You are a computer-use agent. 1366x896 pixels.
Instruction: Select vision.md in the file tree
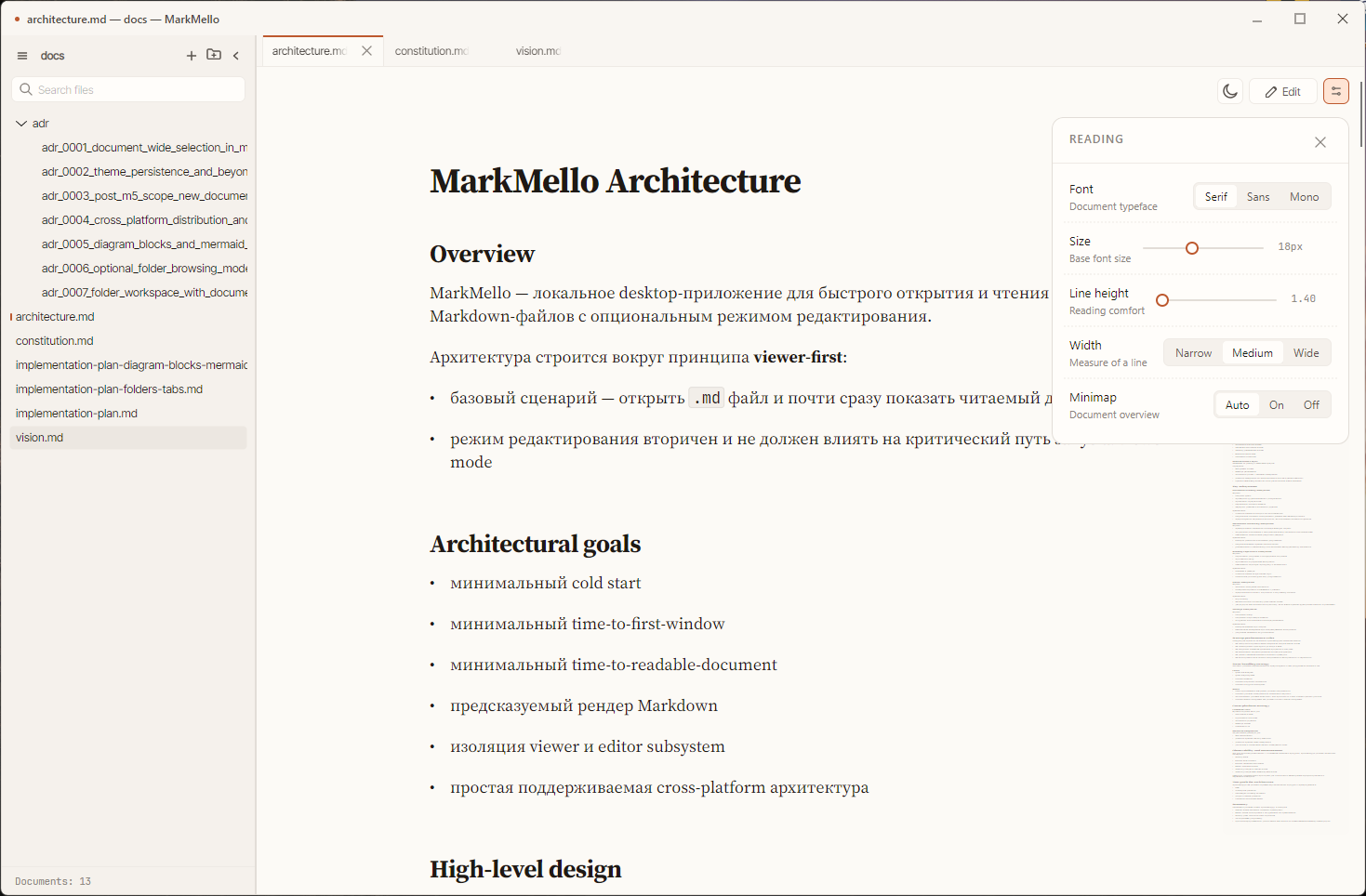point(128,438)
